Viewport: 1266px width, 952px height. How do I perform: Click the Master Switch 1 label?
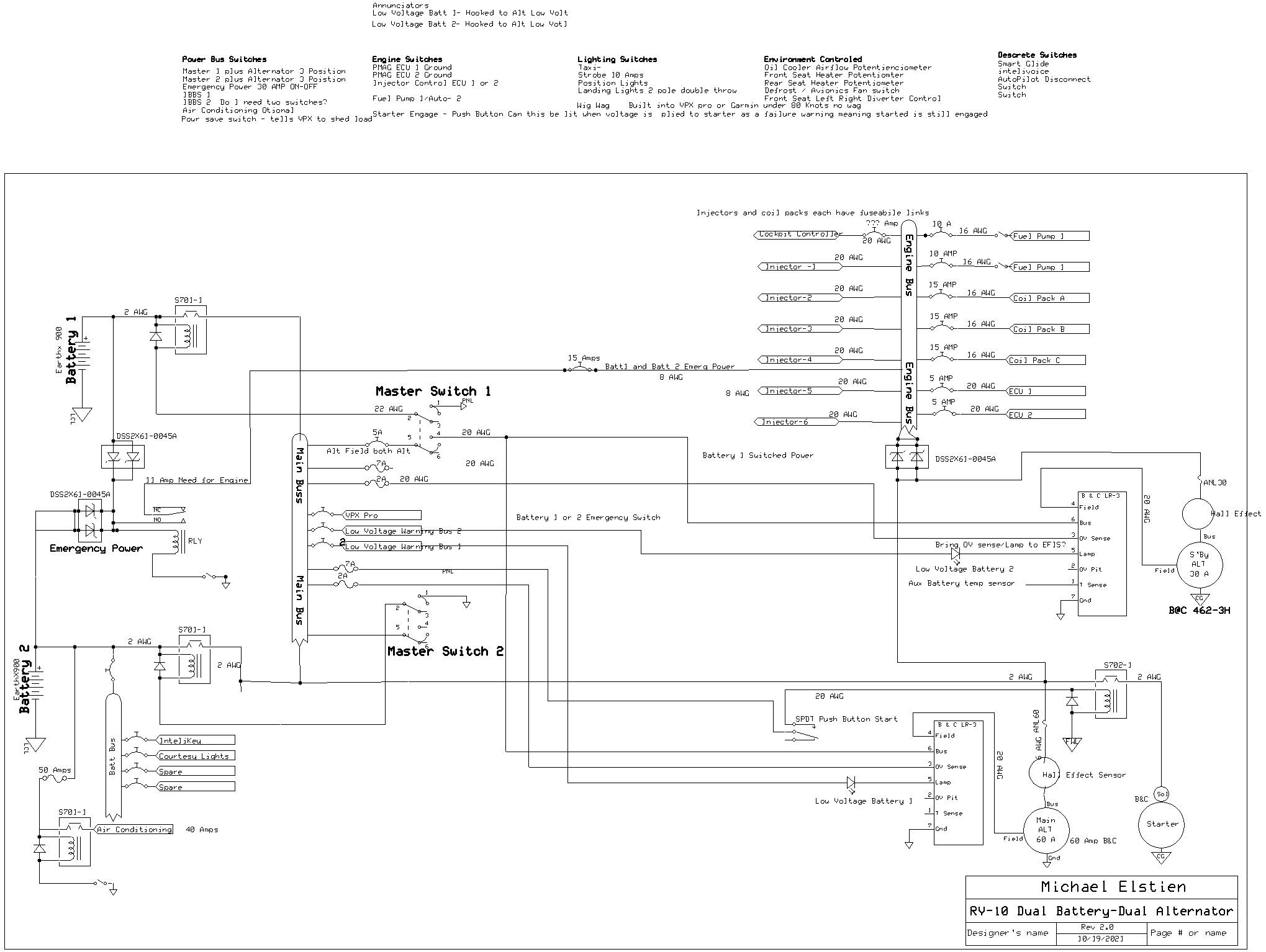[433, 392]
